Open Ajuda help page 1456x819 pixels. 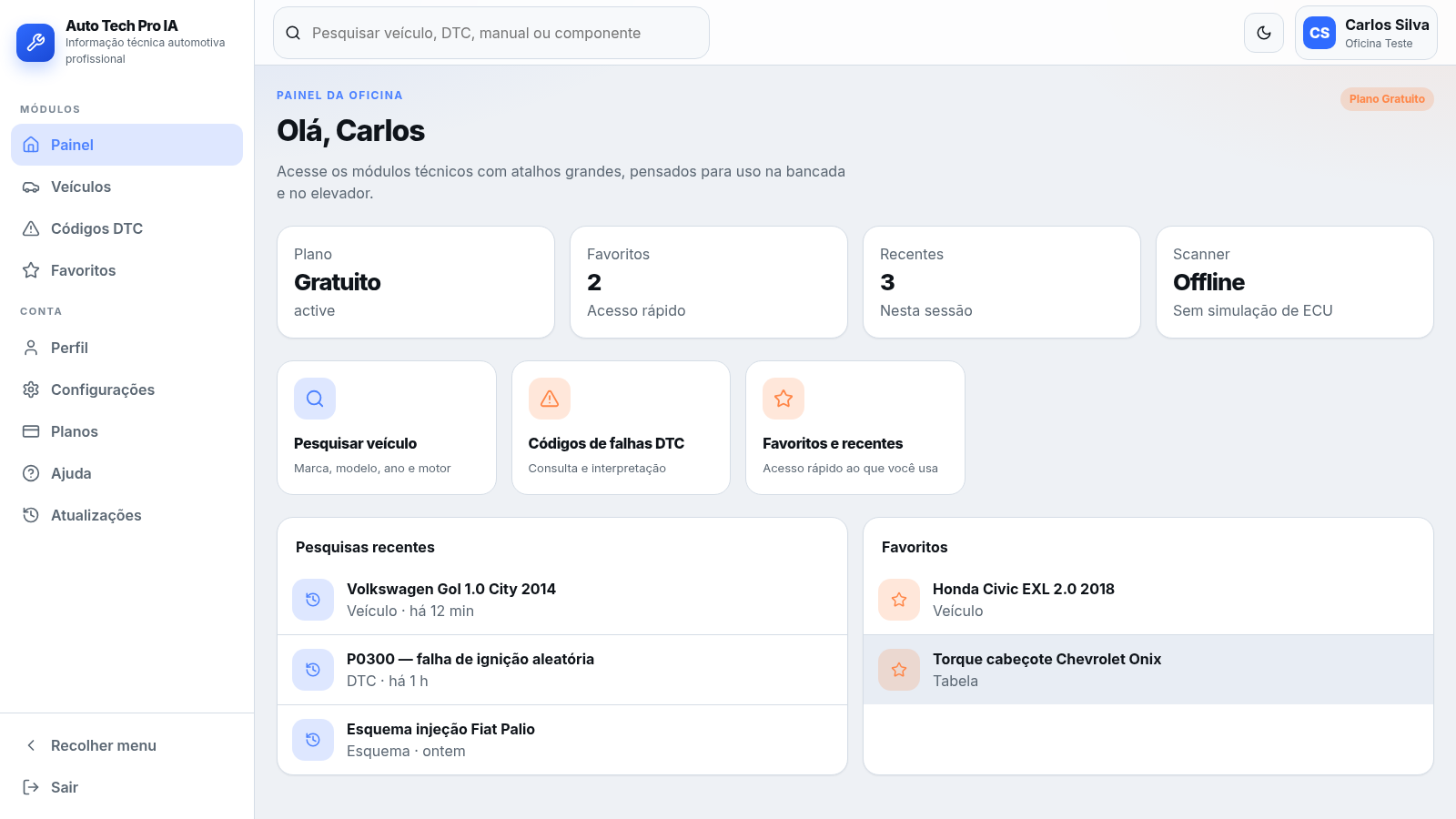click(x=126, y=473)
